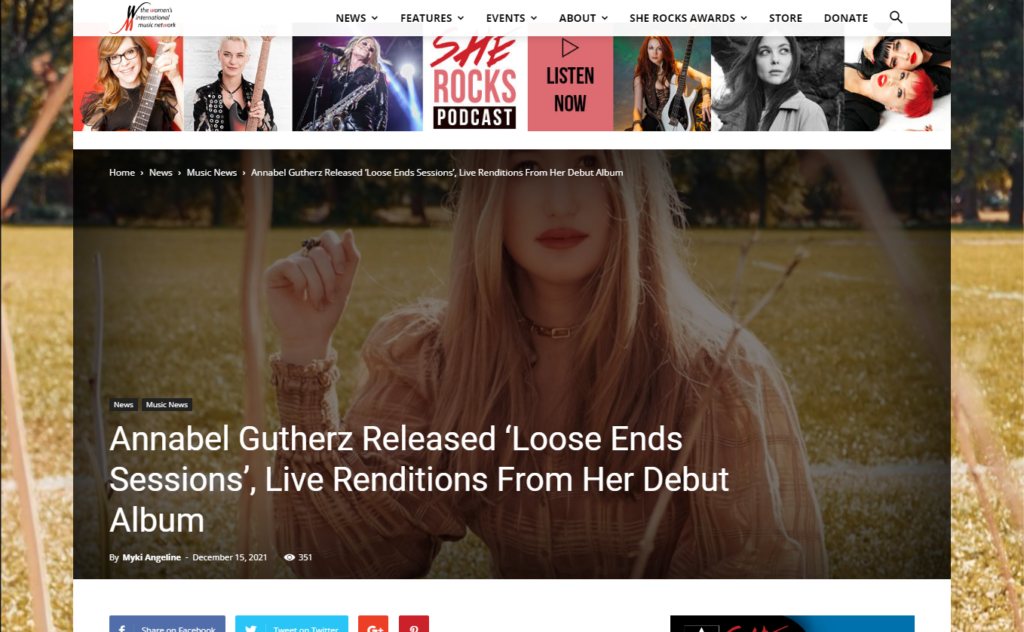
Task: Expand the Features dropdown menu
Action: click(432, 18)
